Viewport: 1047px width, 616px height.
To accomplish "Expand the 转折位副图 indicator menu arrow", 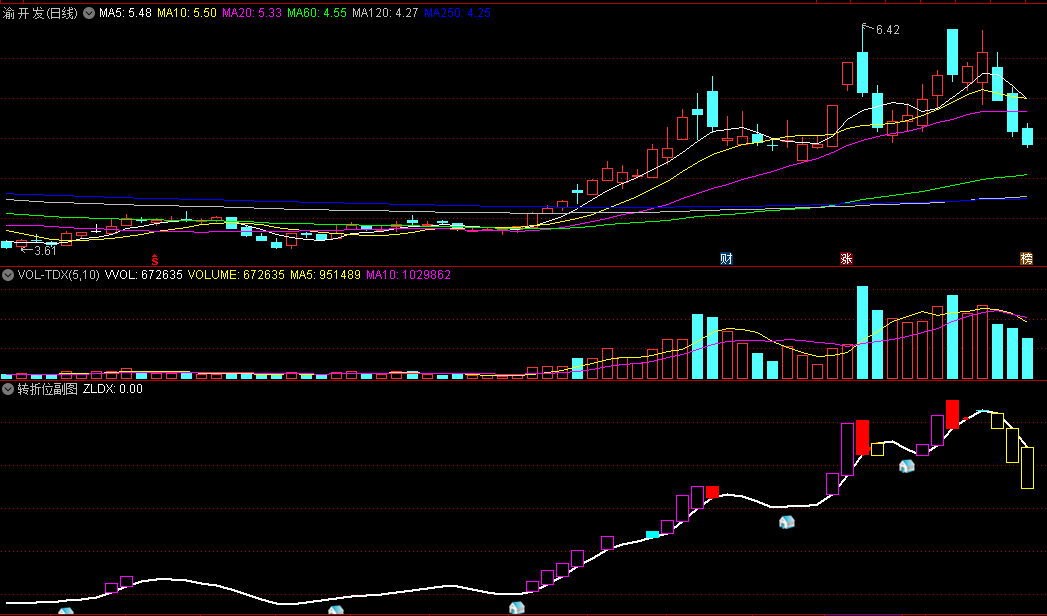I will (8, 388).
